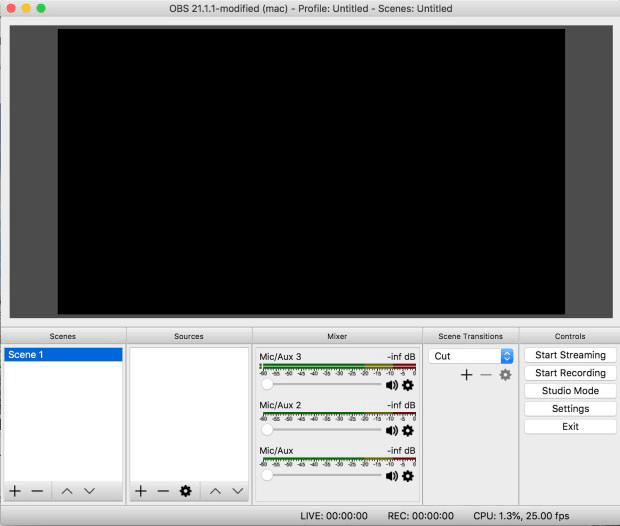Minimize OBS with yellow button
The height and width of the screenshot is (526, 620).
pos(26,8)
